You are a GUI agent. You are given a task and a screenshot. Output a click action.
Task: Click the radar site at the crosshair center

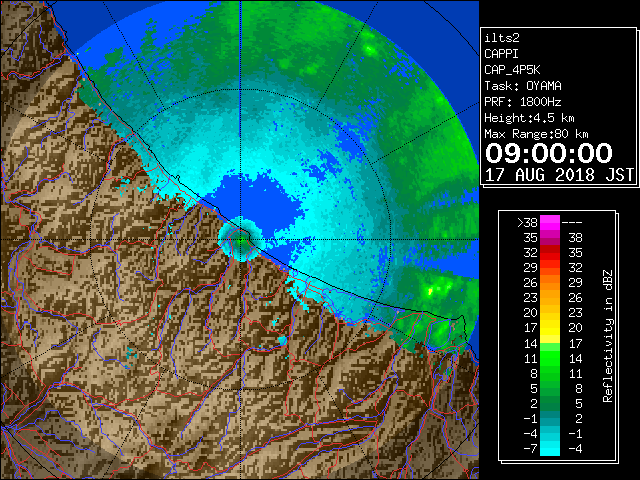pyautogui.click(x=241, y=240)
